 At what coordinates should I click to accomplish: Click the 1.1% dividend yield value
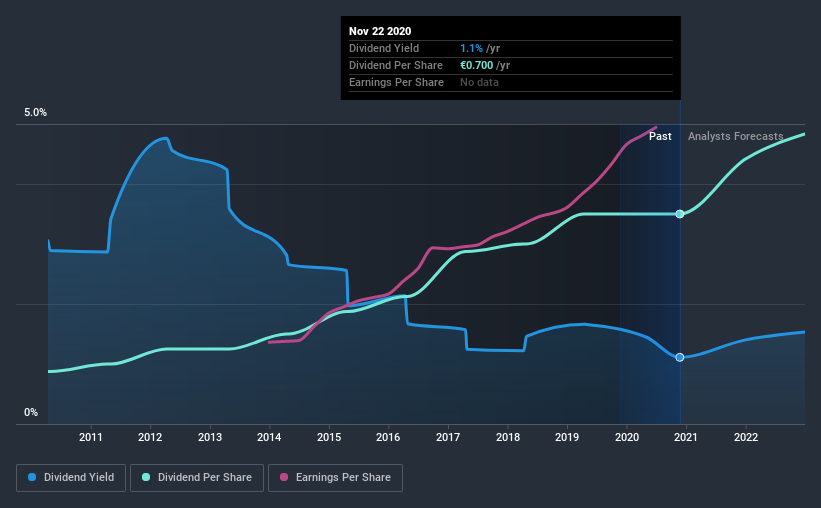pos(471,48)
